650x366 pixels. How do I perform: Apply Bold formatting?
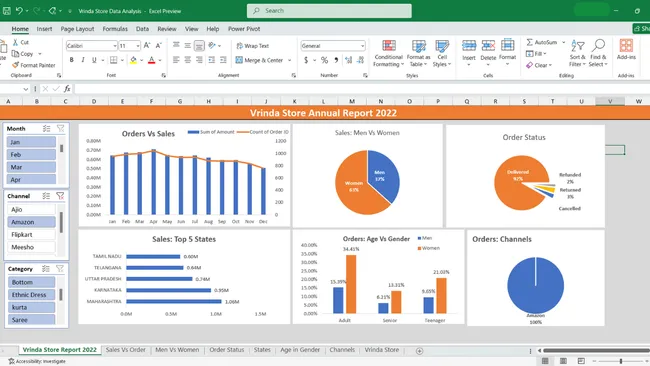[x=71, y=60]
